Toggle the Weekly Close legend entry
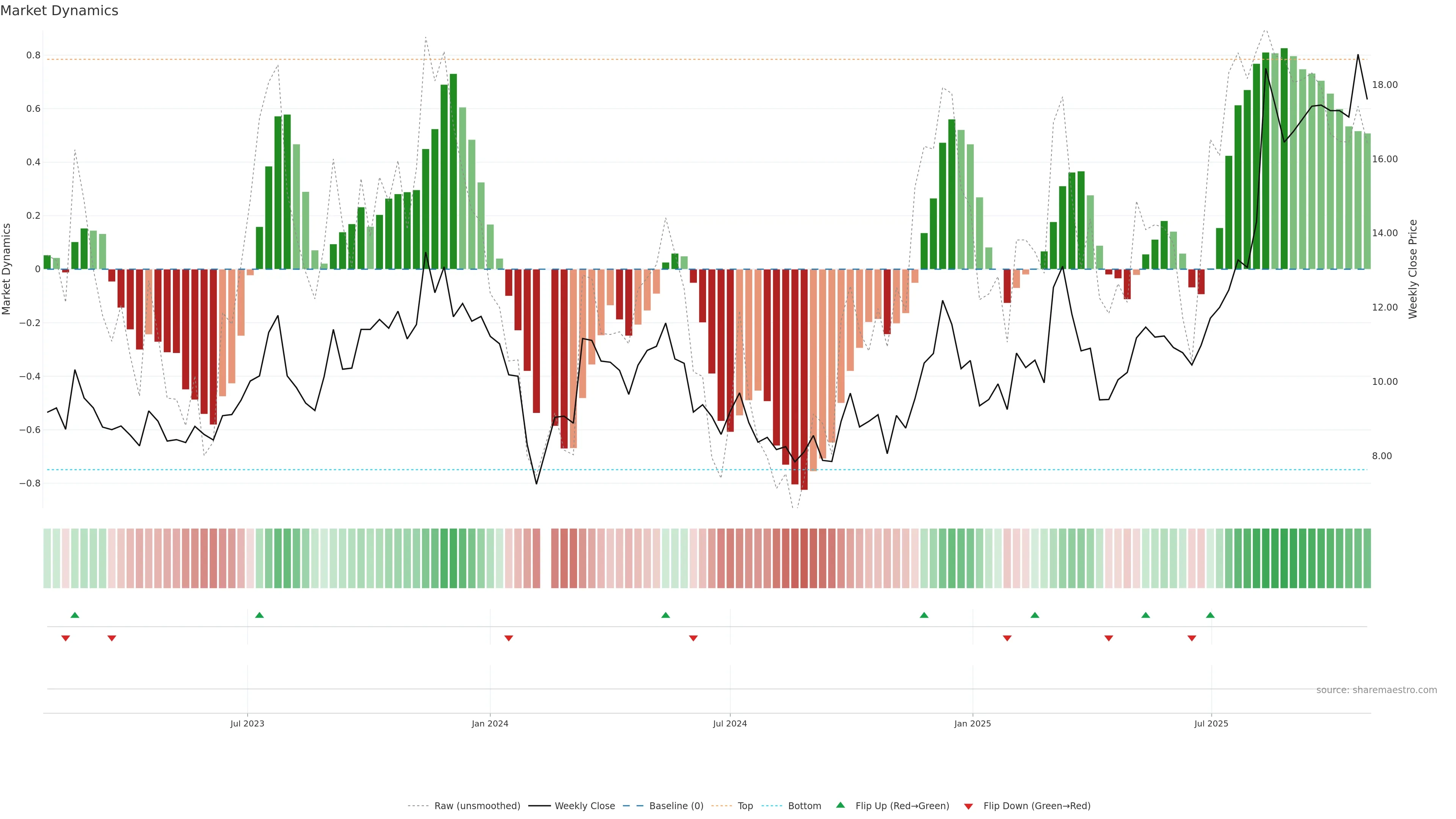Viewport: 1456px width, 819px height. [x=584, y=806]
